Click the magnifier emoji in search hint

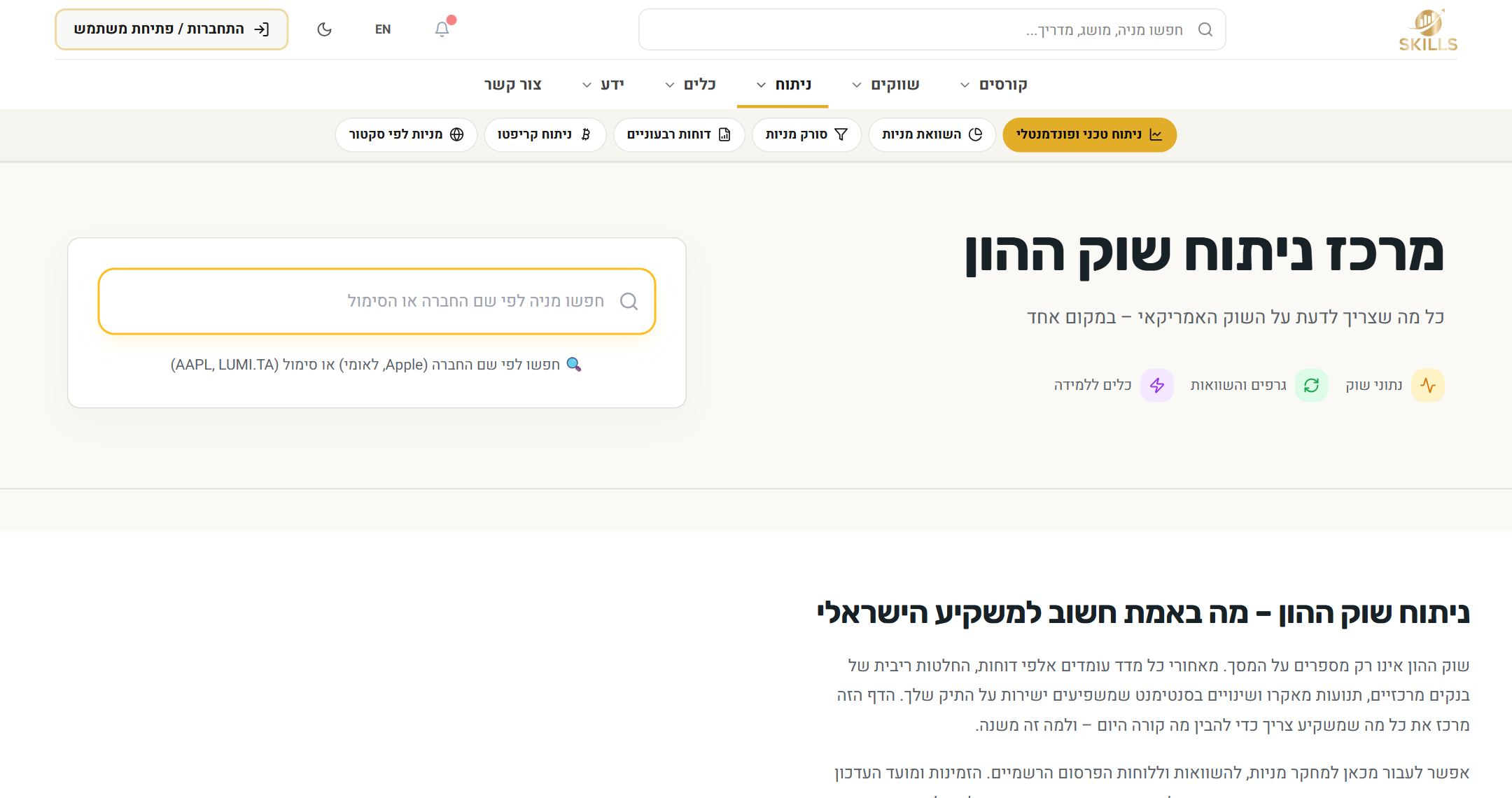point(574,365)
